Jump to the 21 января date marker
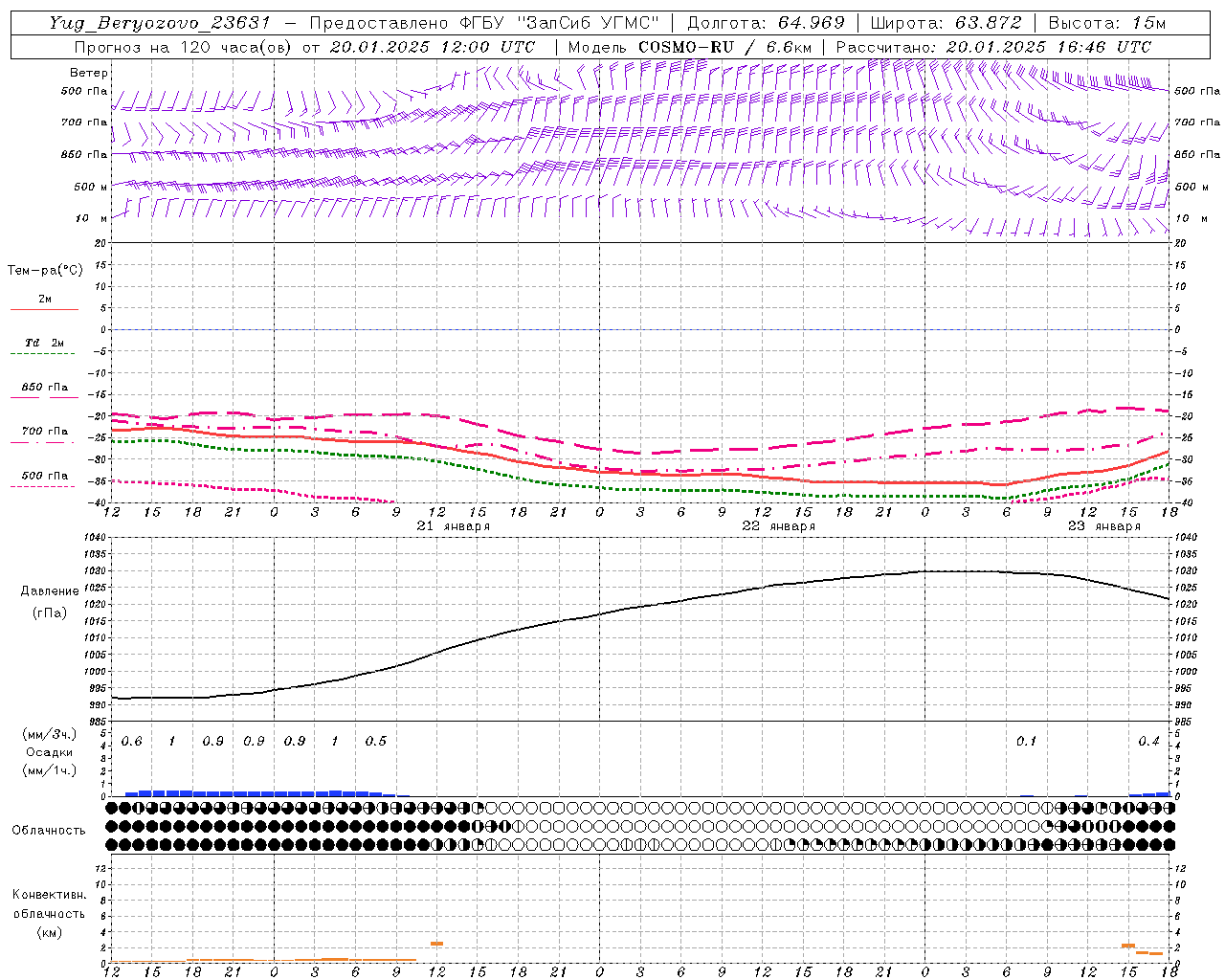Screen dimensions: 1225x980 454,526
